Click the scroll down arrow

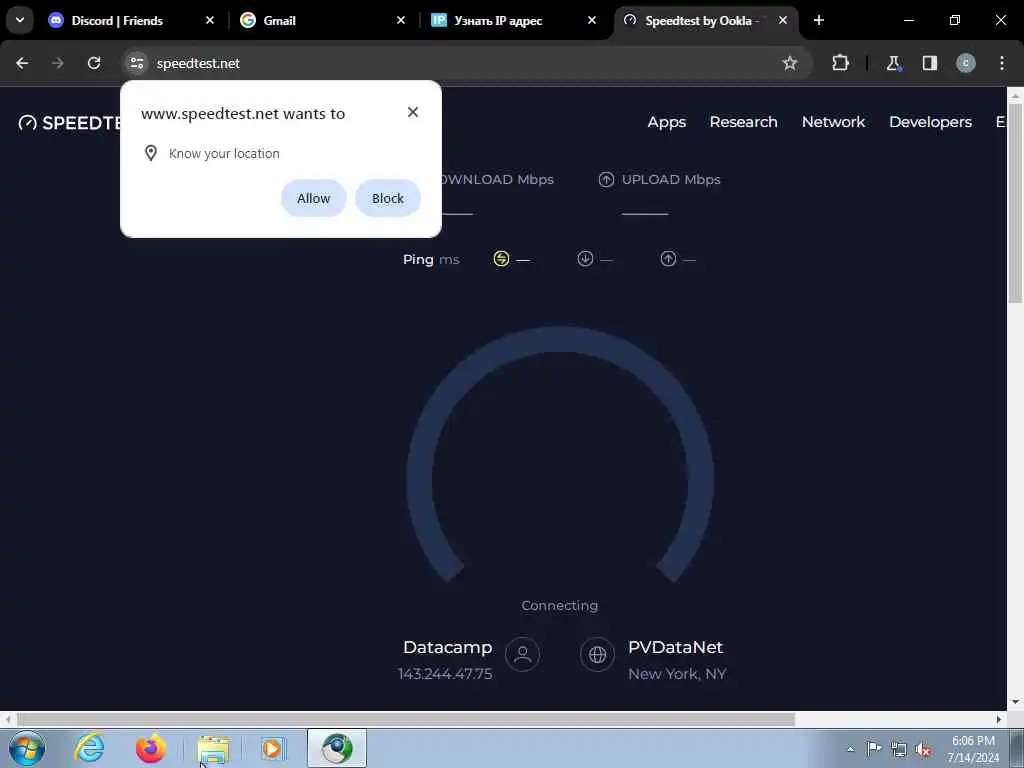coord(1015,703)
